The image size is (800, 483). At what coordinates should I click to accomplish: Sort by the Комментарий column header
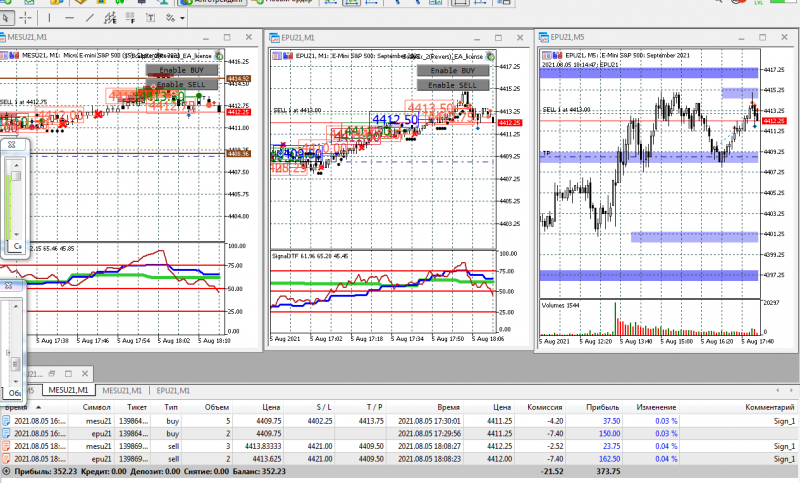[739, 407]
